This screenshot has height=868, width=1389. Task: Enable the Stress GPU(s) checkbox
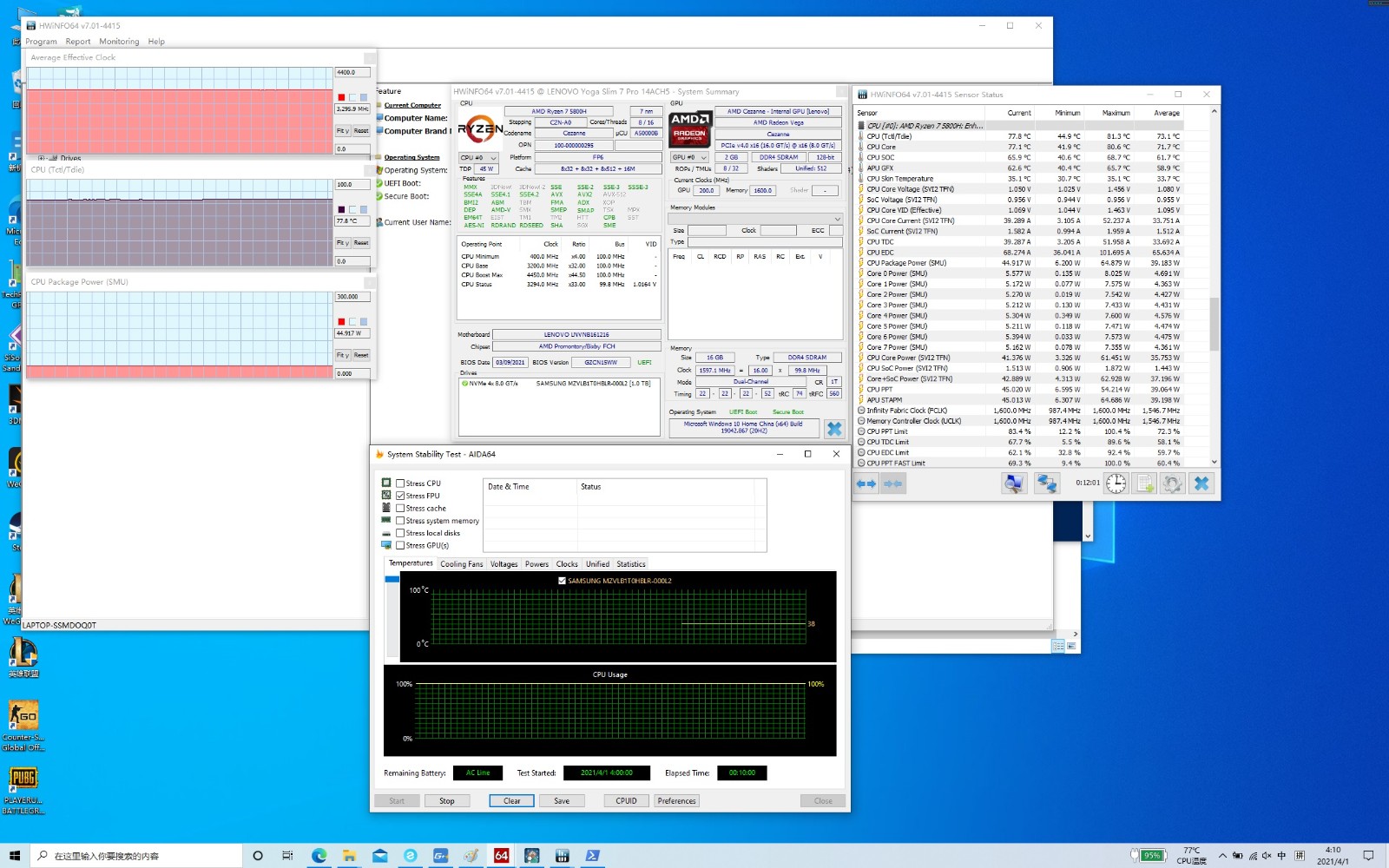[400, 546]
